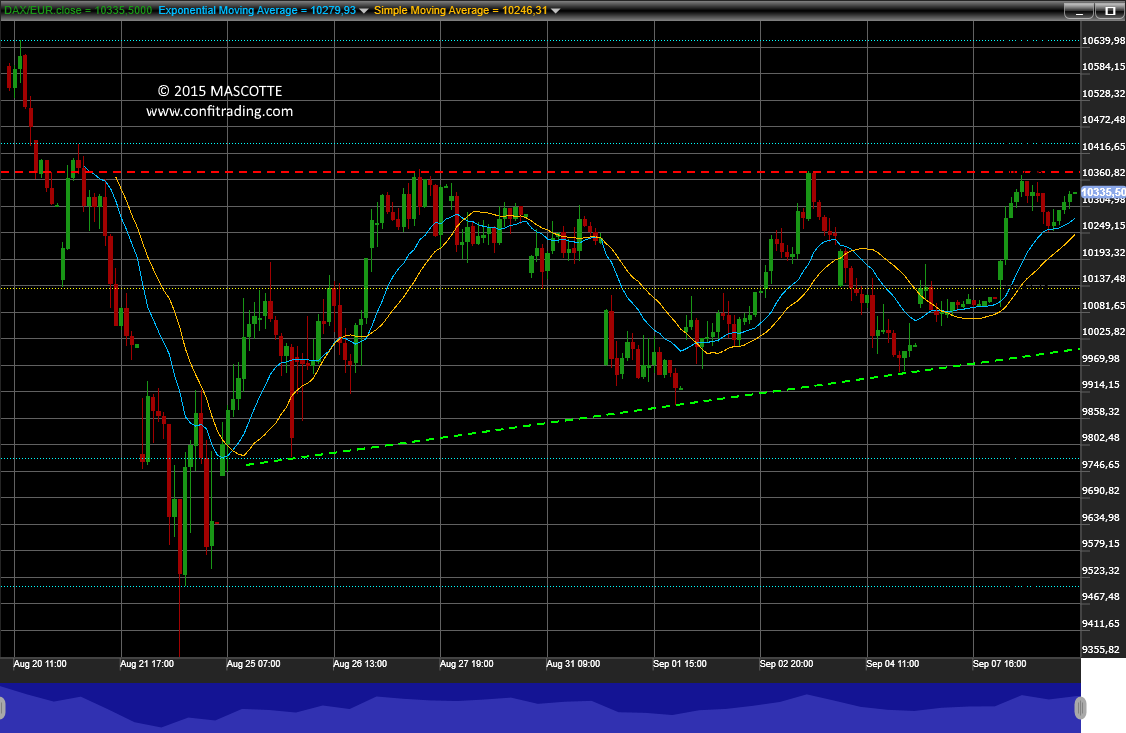1126x733 pixels.
Task: Click the 9355,82 price axis label
Action: click(x=1103, y=650)
